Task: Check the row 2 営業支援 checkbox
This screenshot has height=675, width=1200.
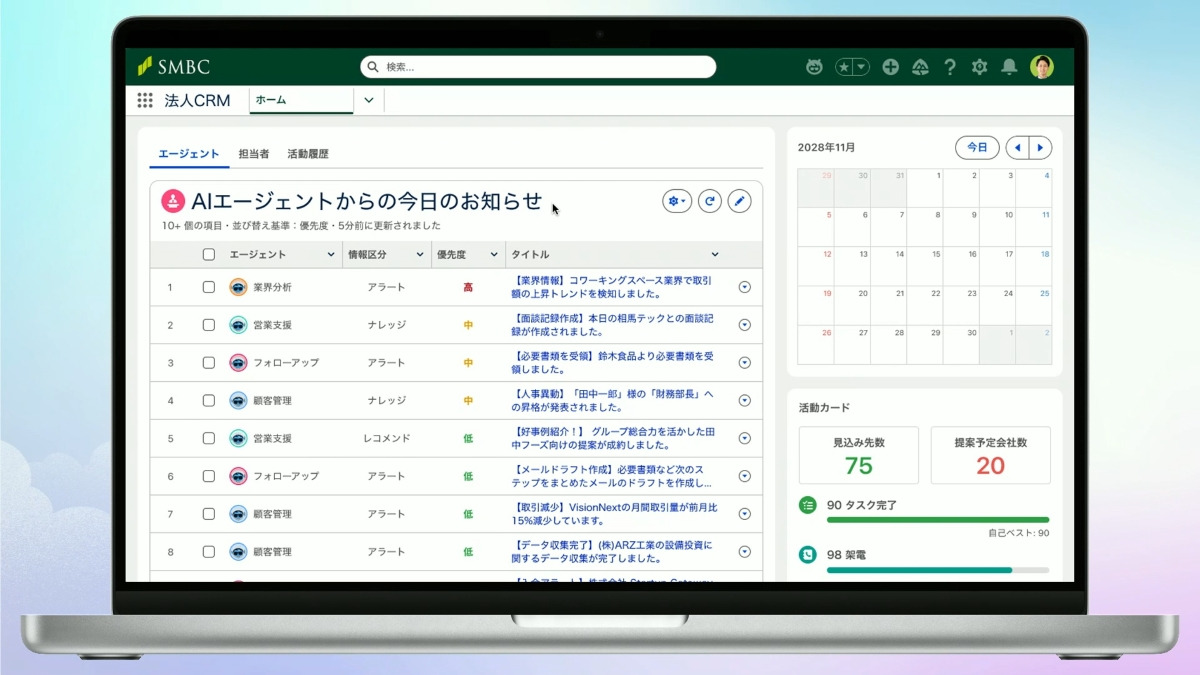Action: pos(209,325)
